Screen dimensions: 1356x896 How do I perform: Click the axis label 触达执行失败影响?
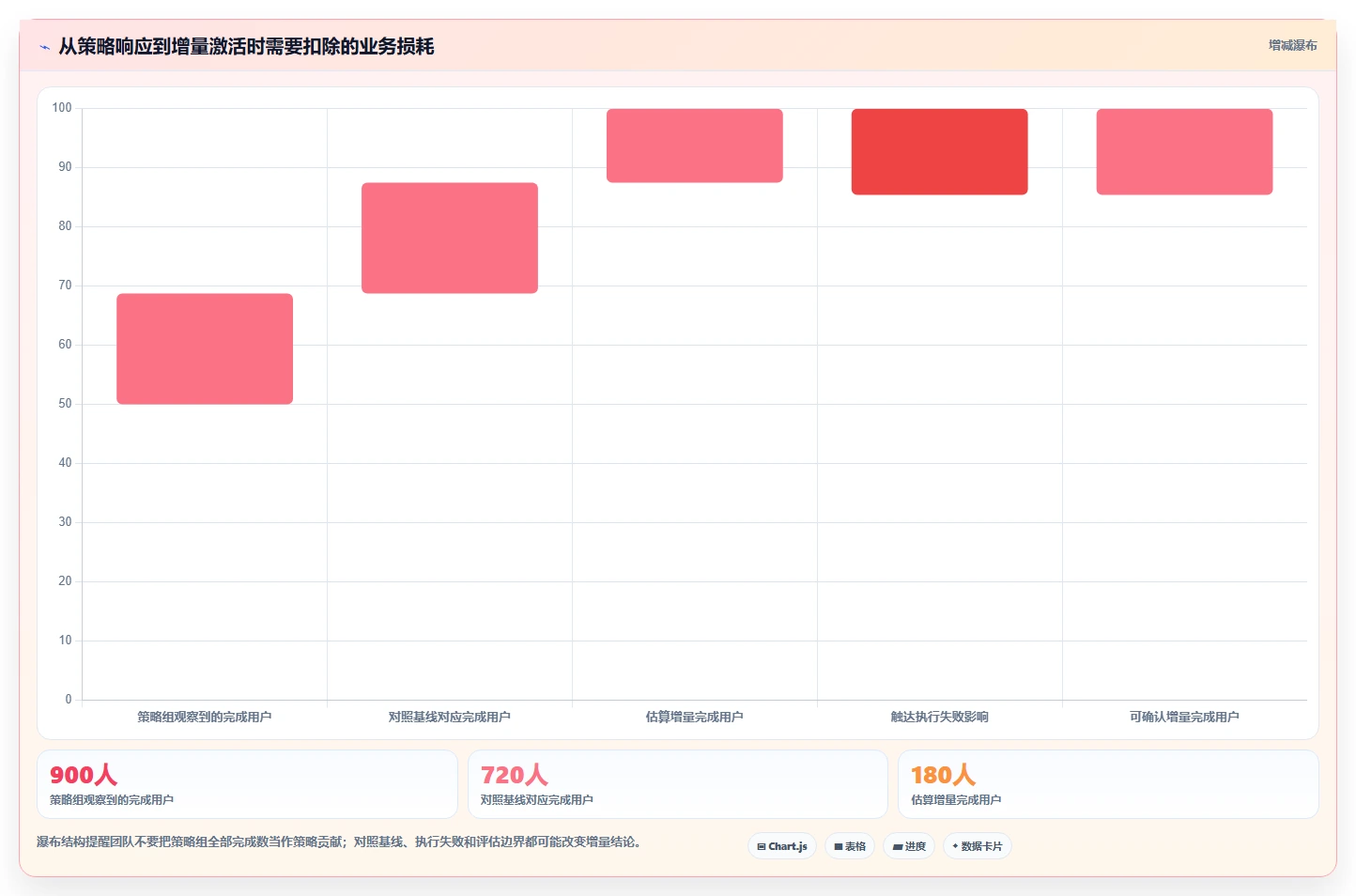pyautogui.click(x=940, y=717)
